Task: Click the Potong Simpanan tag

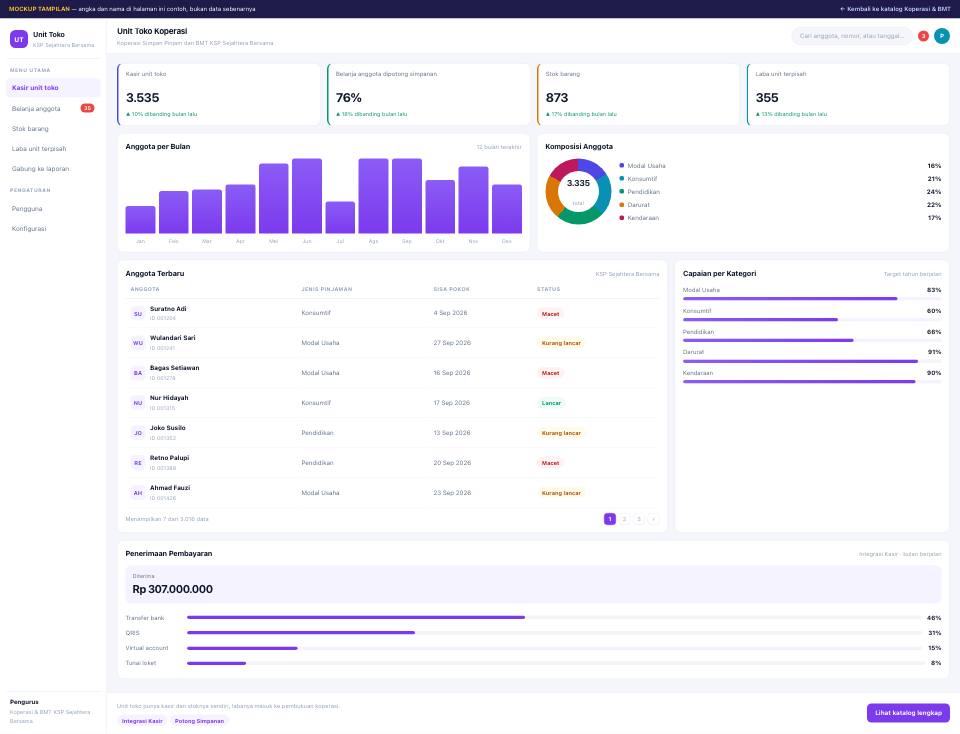Action: pyautogui.click(x=200, y=721)
